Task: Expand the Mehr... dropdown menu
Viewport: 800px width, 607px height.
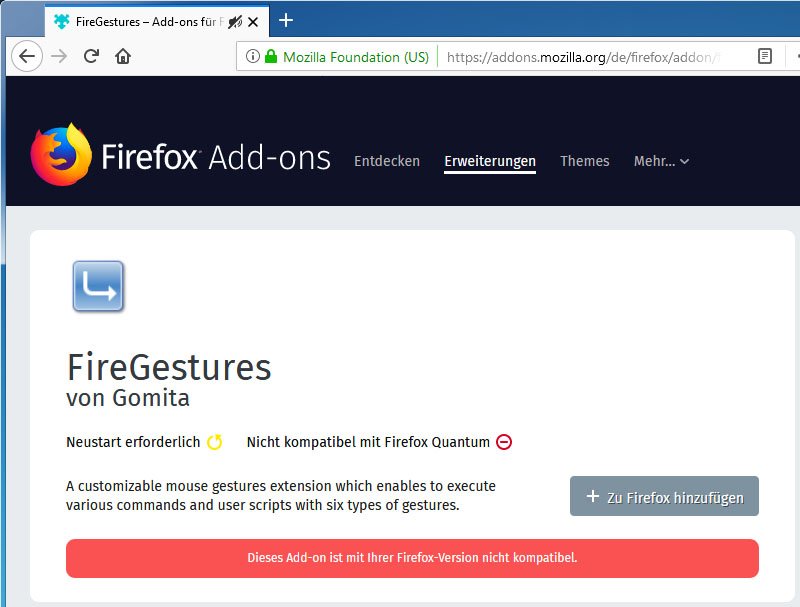Action: tap(661, 161)
